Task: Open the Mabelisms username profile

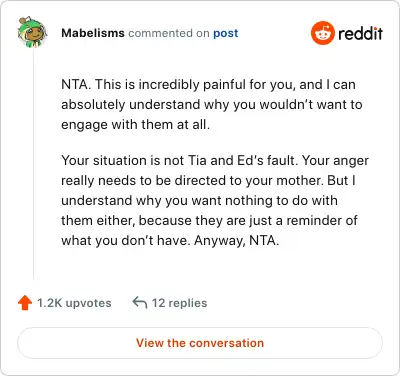Action: pyautogui.click(x=93, y=33)
